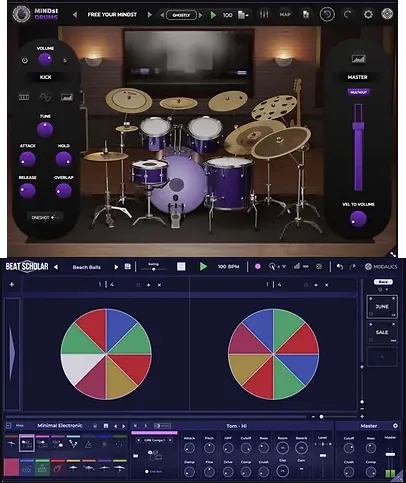The height and width of the screenshot is (483, 406).
Task: Click the document icon next to MAP
Action: pyautogui.click(x=306, y=15)
